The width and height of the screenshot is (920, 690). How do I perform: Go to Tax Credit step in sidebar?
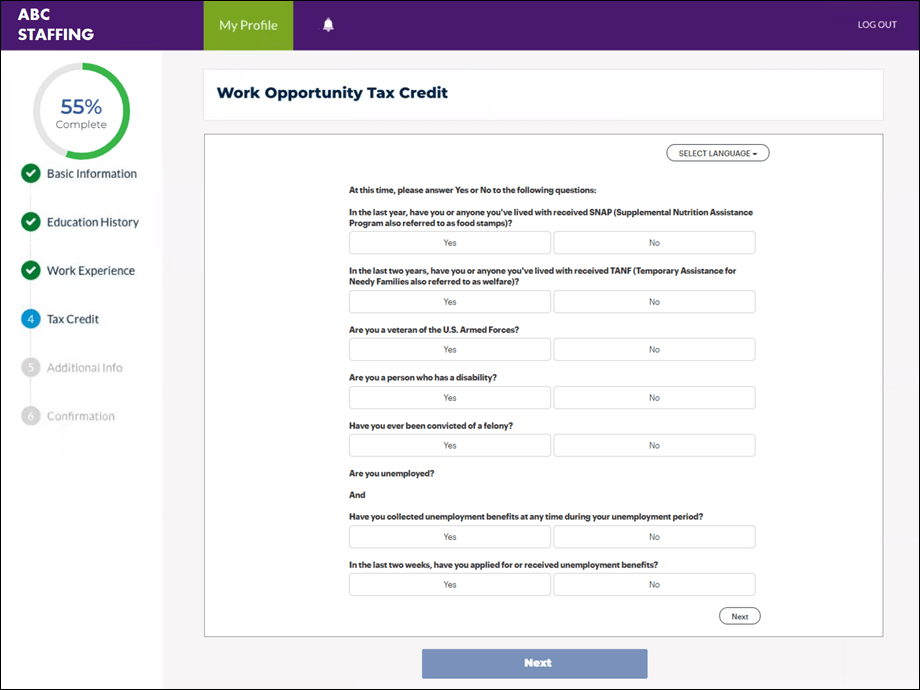click(73, 319)
